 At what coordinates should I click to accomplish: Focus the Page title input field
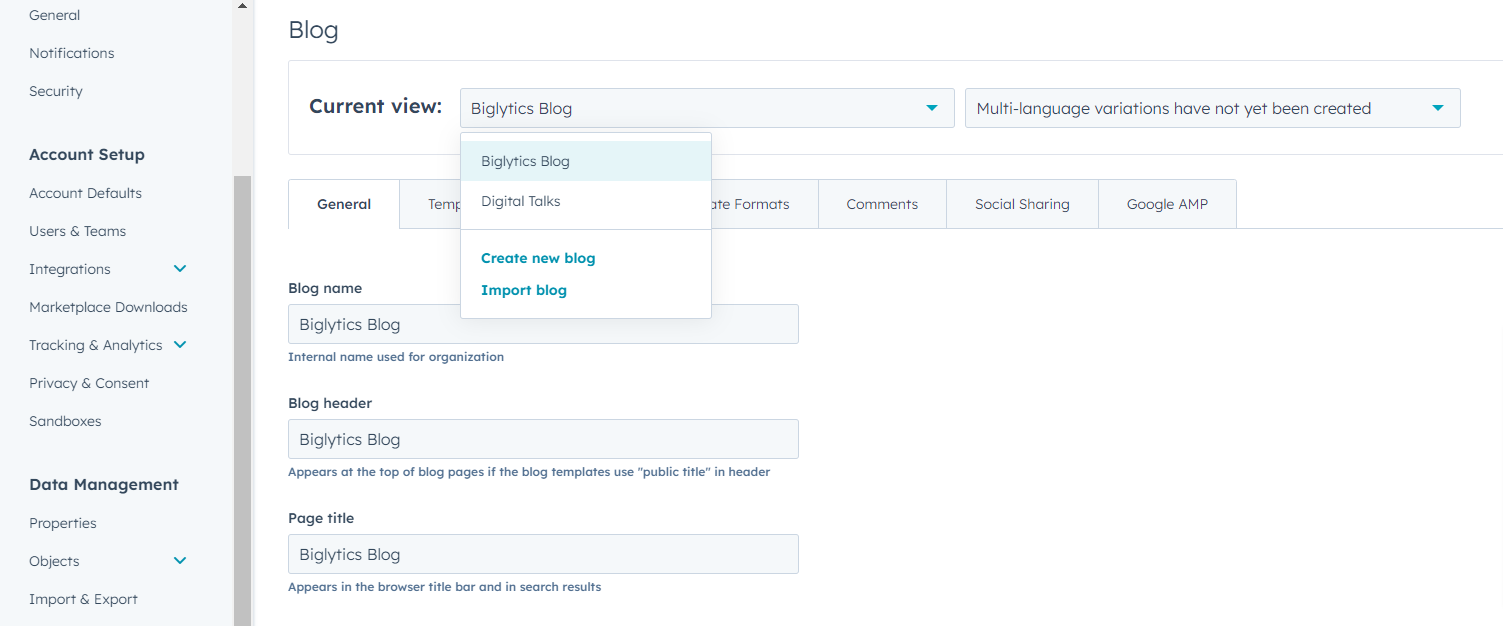(x=543, y=554)
